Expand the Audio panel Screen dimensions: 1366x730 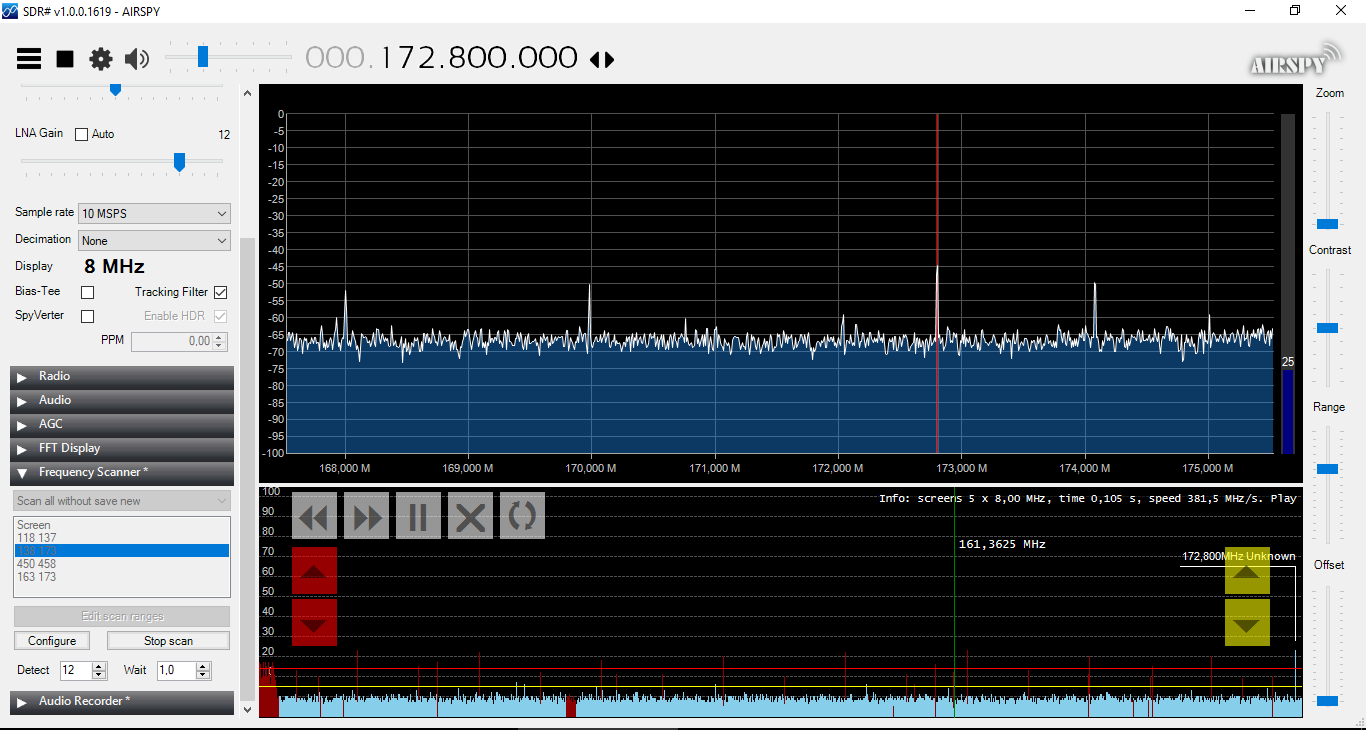coord(122,401)
